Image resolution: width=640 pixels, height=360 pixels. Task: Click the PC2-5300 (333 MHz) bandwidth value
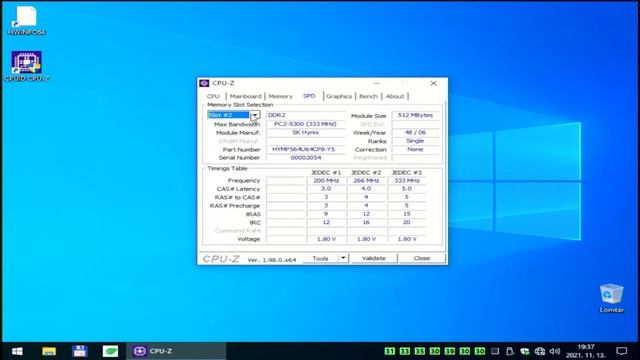[x=306, y=124]
